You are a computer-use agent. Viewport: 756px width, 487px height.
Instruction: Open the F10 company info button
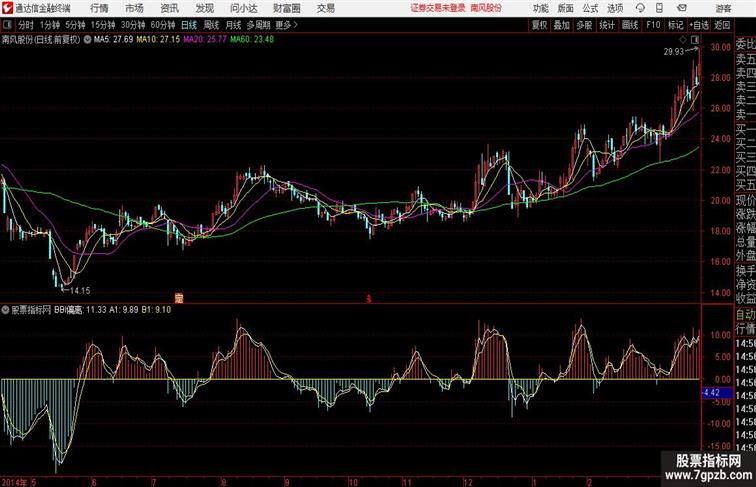(653, 25)
